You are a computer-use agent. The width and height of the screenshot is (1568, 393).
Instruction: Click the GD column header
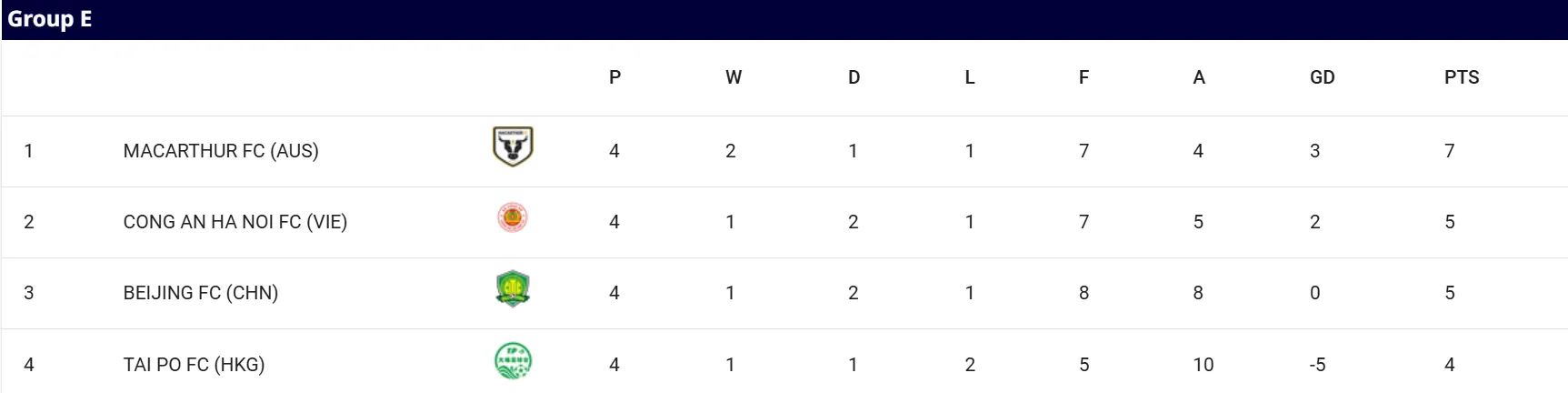(1322, 77)
